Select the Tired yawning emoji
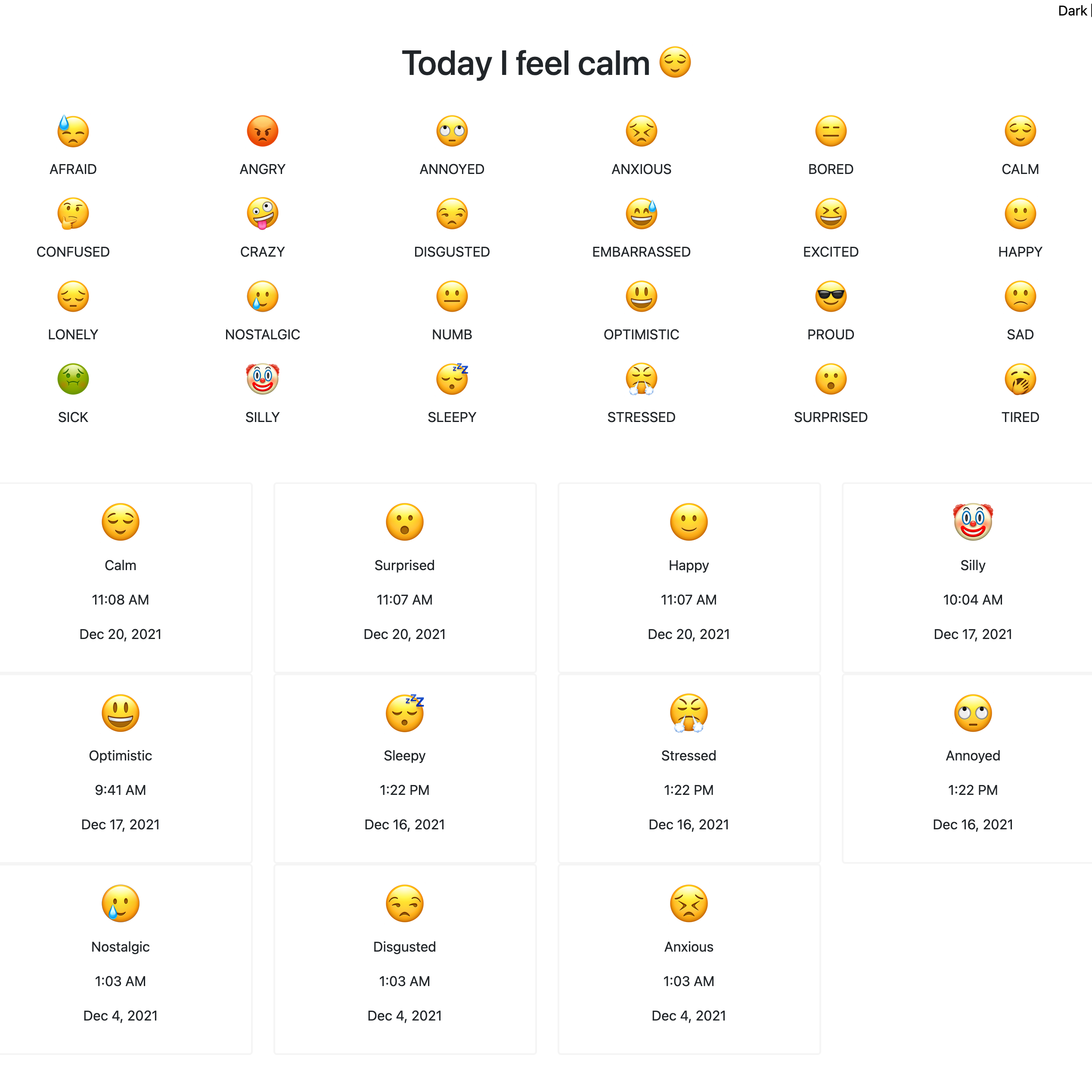The image size is (1092, 1092). 1020,378
